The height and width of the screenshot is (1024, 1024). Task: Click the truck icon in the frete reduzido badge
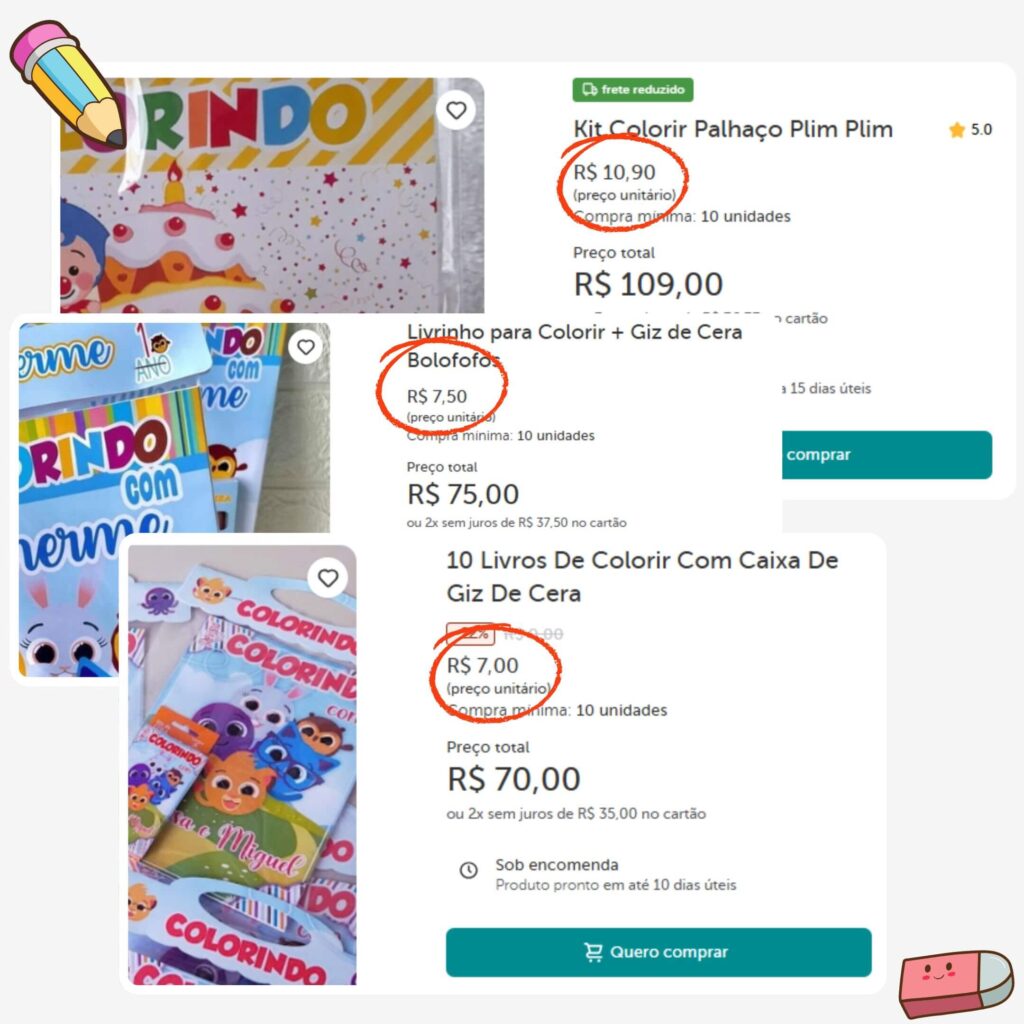589,90
